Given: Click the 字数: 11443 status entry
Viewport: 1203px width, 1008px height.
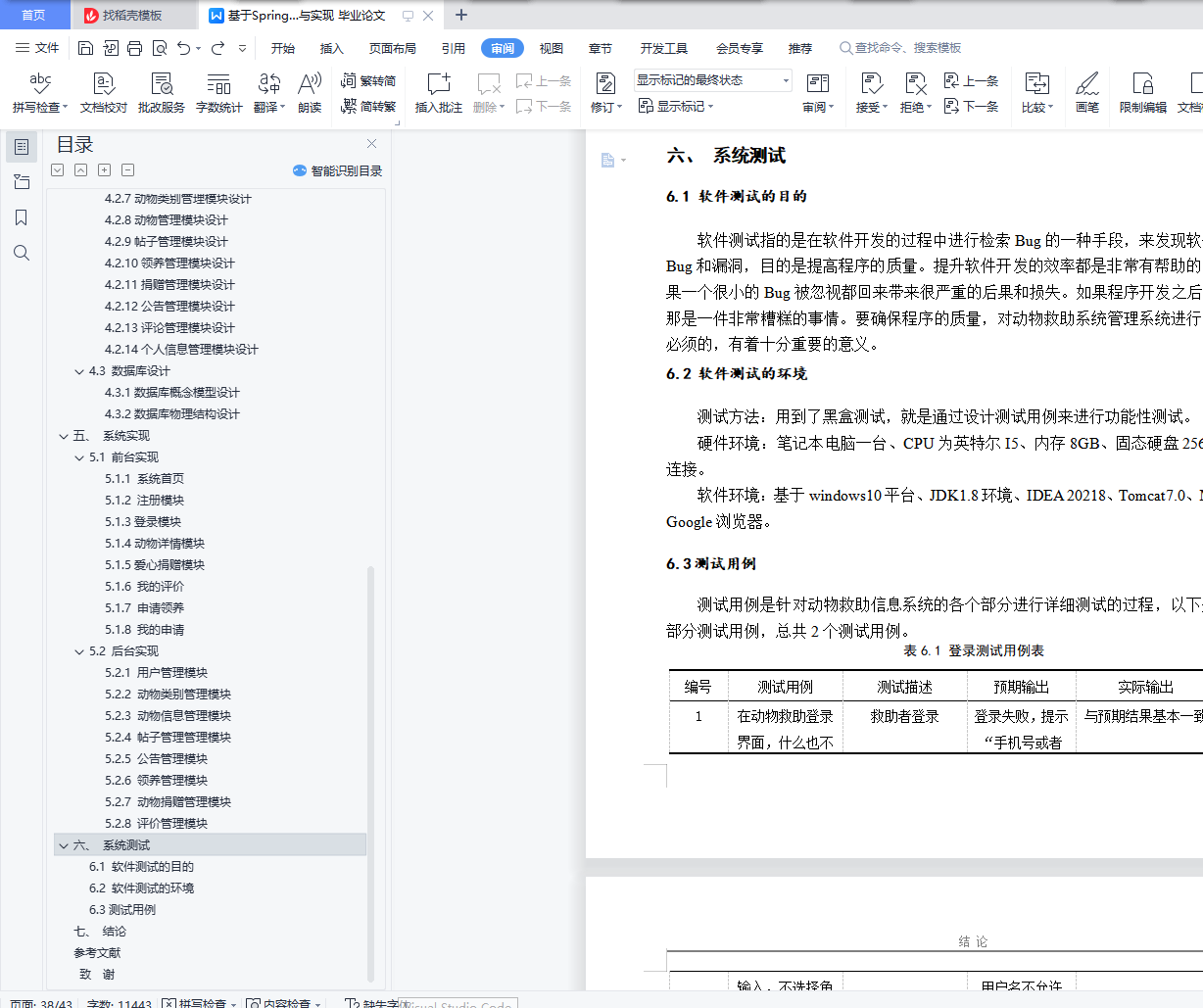Looking at the screenshot, I should (120, 1003).
